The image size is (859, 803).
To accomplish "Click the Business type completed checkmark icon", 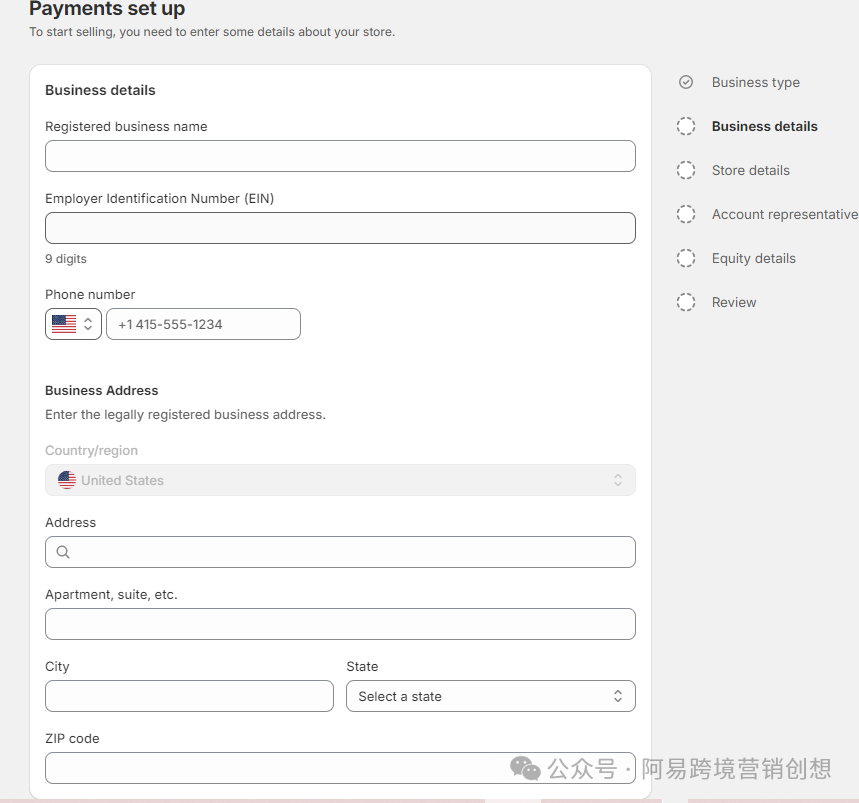I will (x=686, y=83).
